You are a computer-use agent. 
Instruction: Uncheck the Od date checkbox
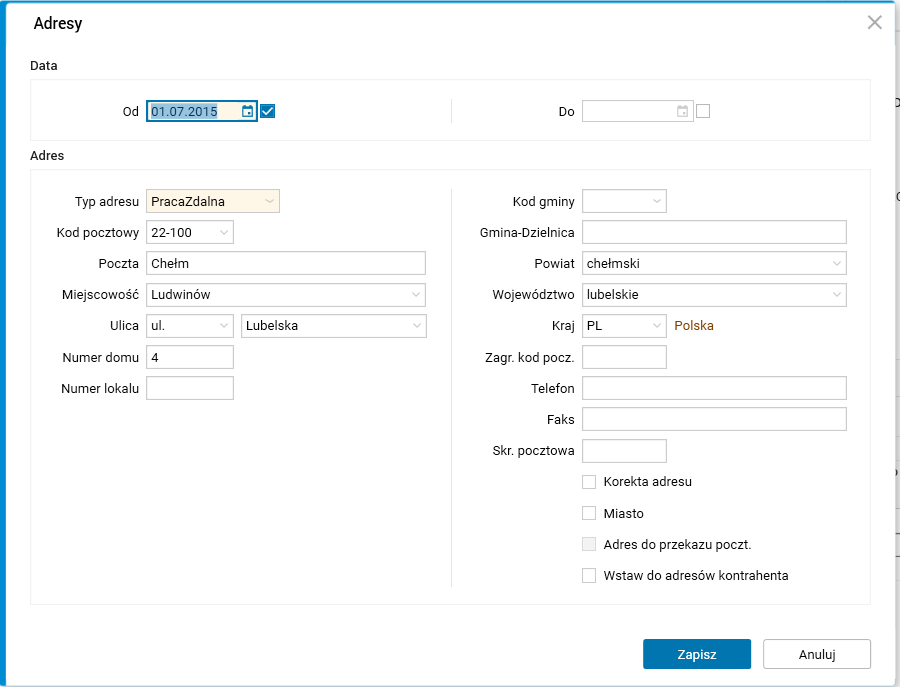tap(267, 111)
